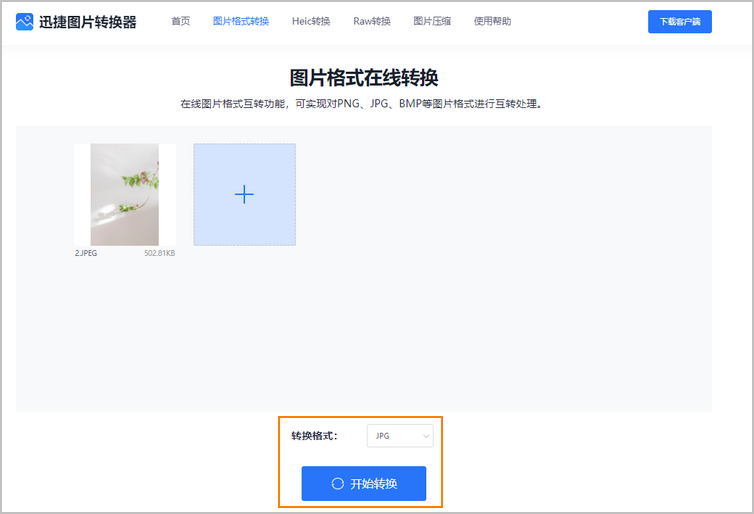Click the 2.JPEG file name

click(x=86, y=253)
